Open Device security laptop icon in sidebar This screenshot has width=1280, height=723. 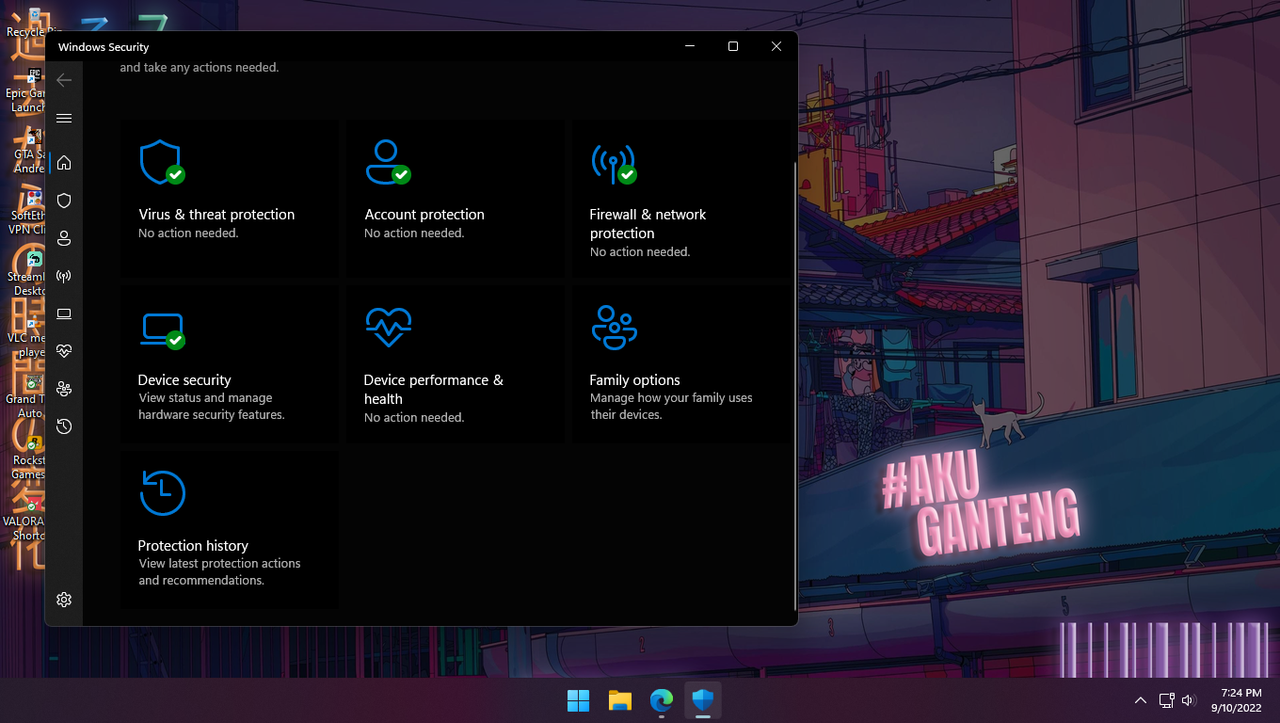click(64, 314)
